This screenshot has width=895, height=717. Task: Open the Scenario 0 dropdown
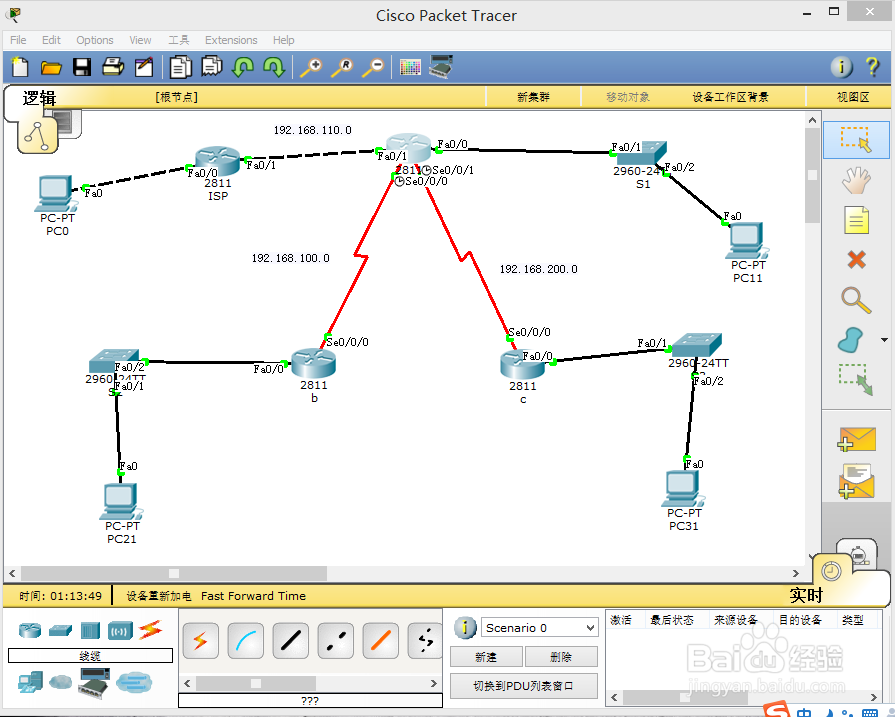[x=539, y=628]
